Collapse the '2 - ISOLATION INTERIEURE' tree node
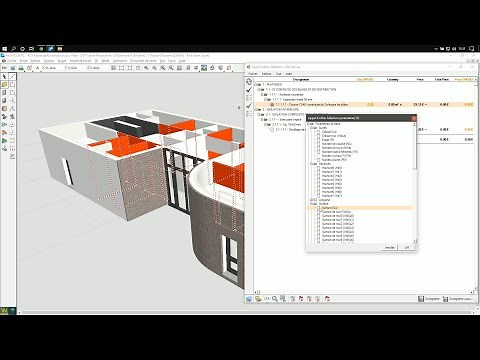The width and height of the screenshot is (480, 360). pos(256,109)
